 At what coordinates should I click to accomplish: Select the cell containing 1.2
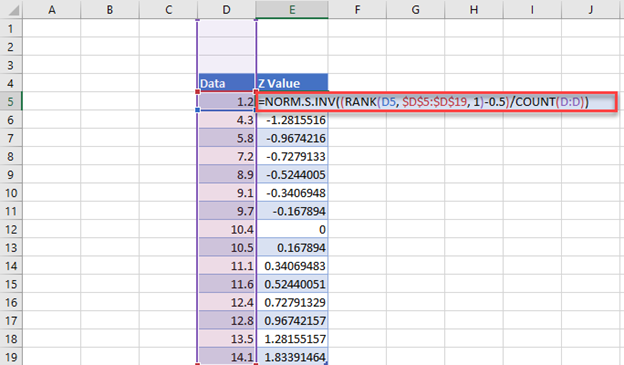click(226, 101)
